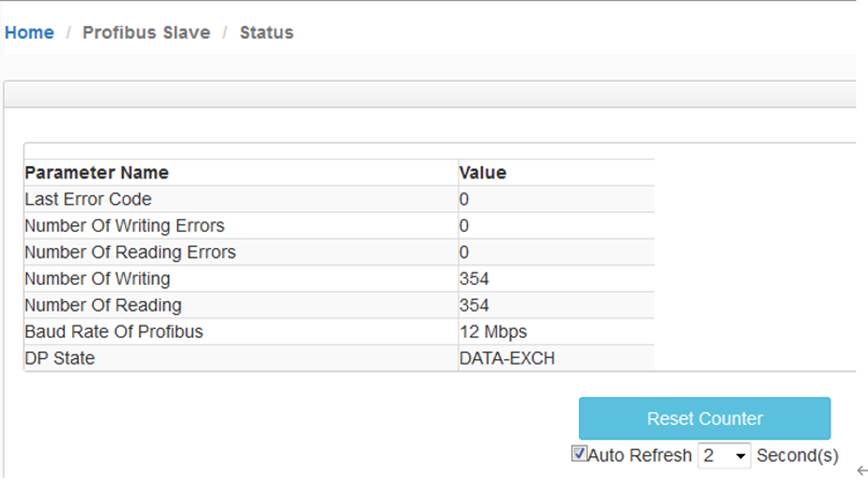Select the Value column header
Screen dimensions: 868x480
click(x=483, y=173)
